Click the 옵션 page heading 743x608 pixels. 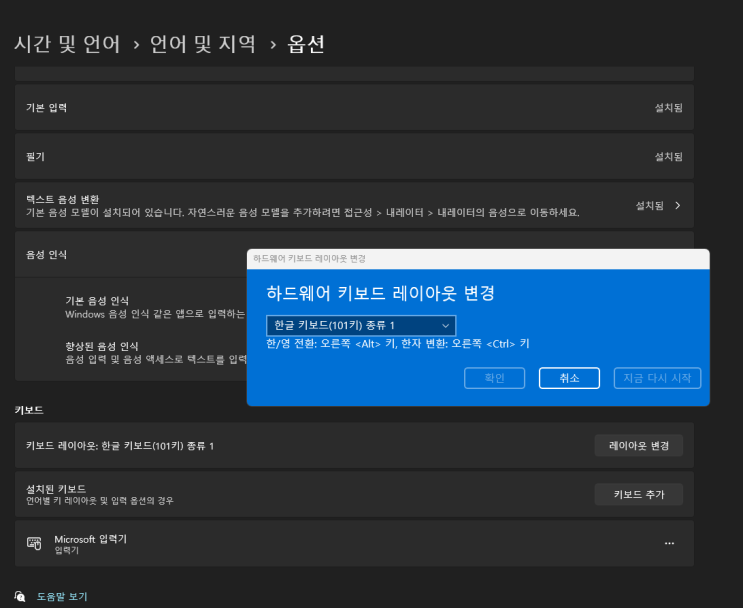pyautogui.click(x=306, y=44)
